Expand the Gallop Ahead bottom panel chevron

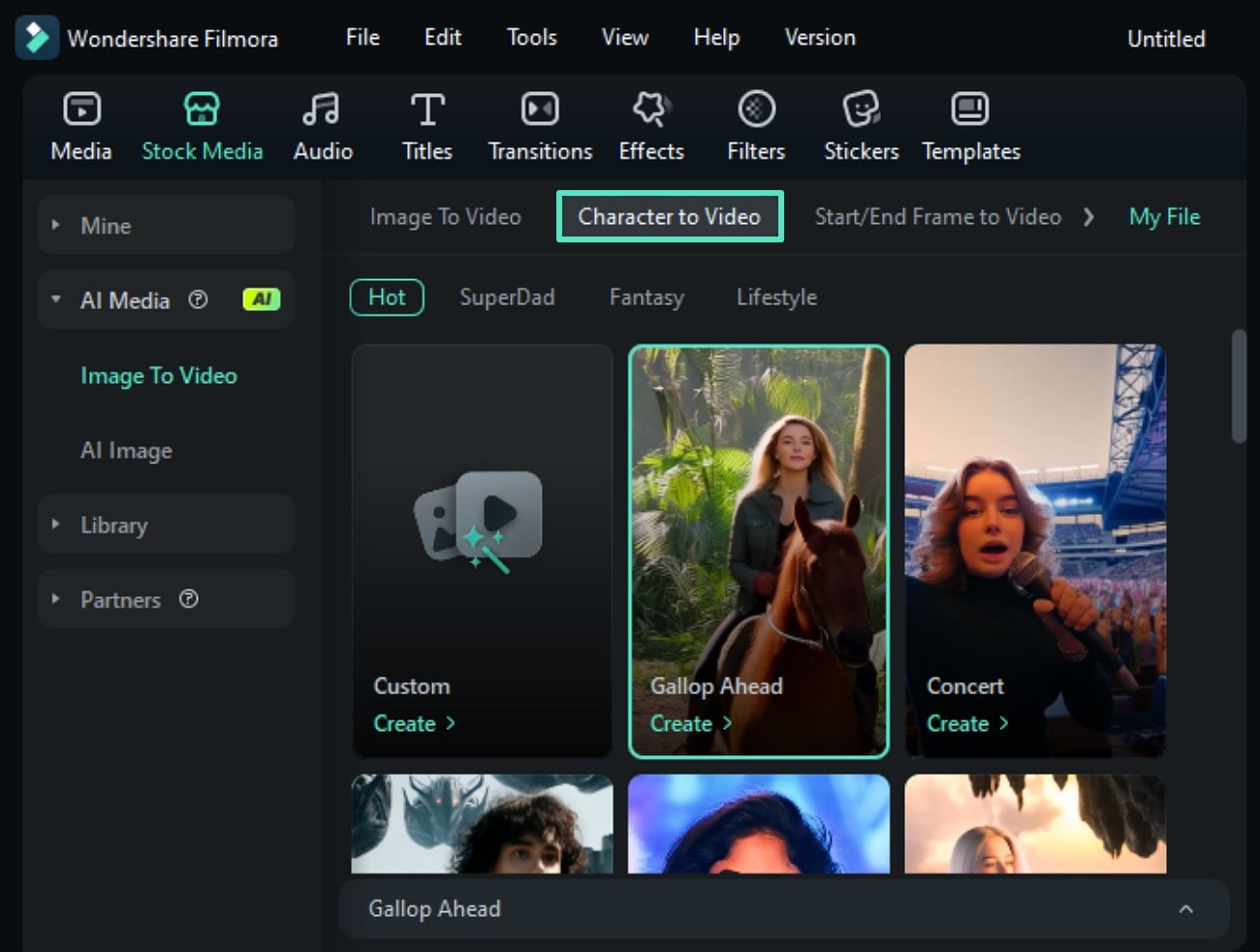point(1185,908)
